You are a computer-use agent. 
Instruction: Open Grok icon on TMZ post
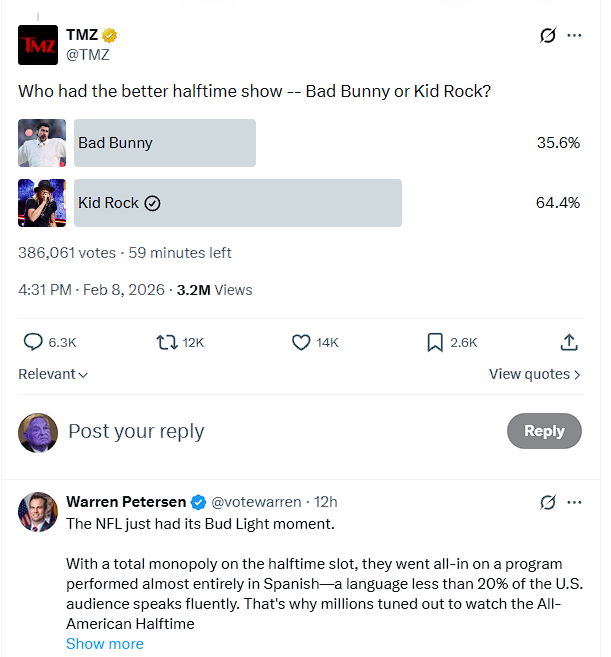547,35
